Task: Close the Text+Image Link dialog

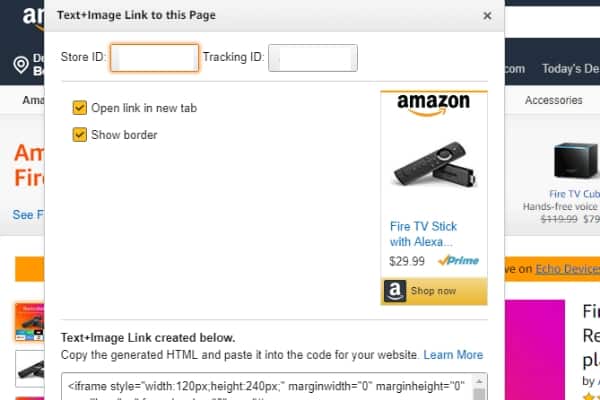Action: (487, 16)
